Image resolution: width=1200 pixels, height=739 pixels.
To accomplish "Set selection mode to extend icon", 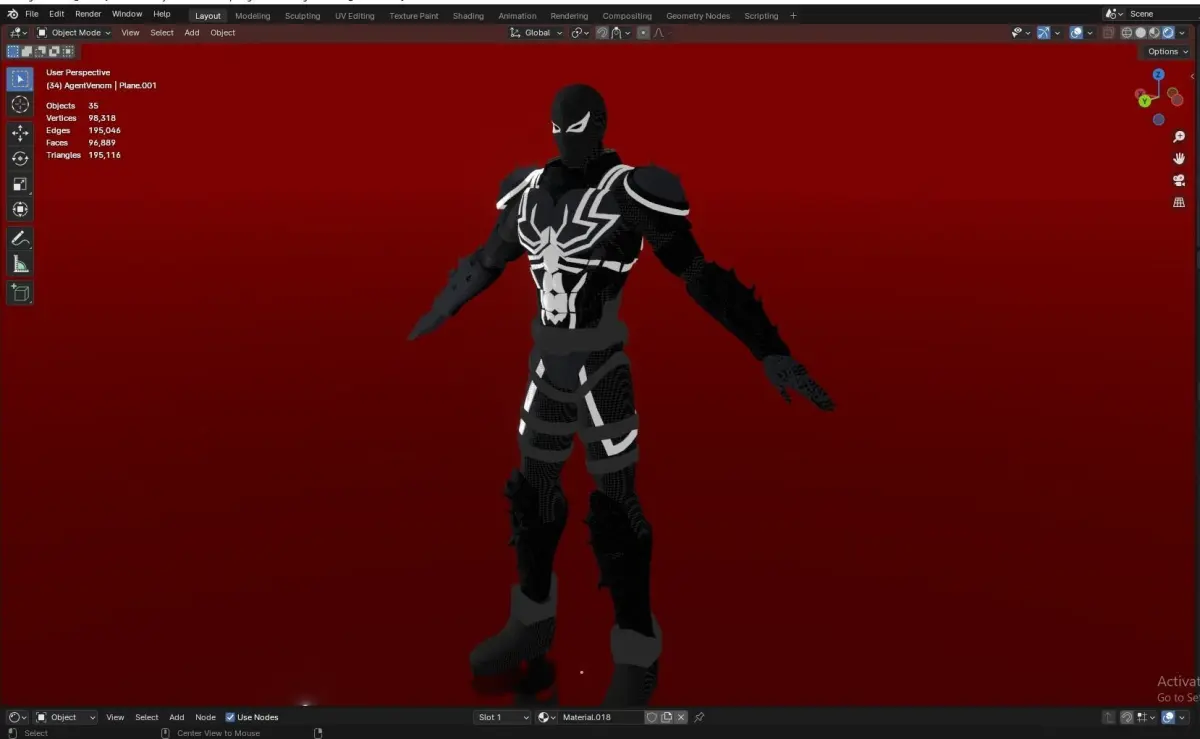I will pos(26,51).
